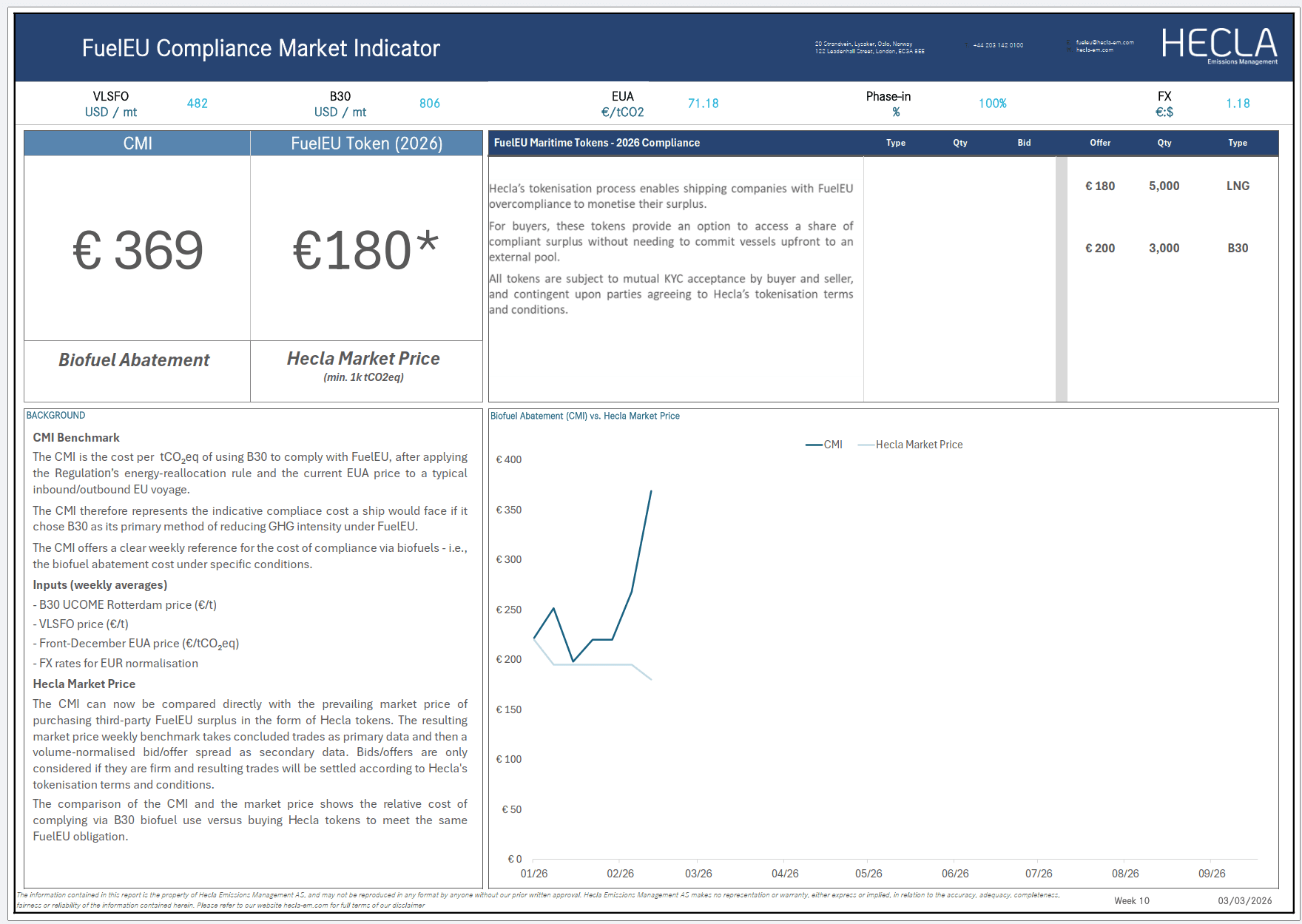
Task: Select the FX rate value 1.18
Action: 1238,104
